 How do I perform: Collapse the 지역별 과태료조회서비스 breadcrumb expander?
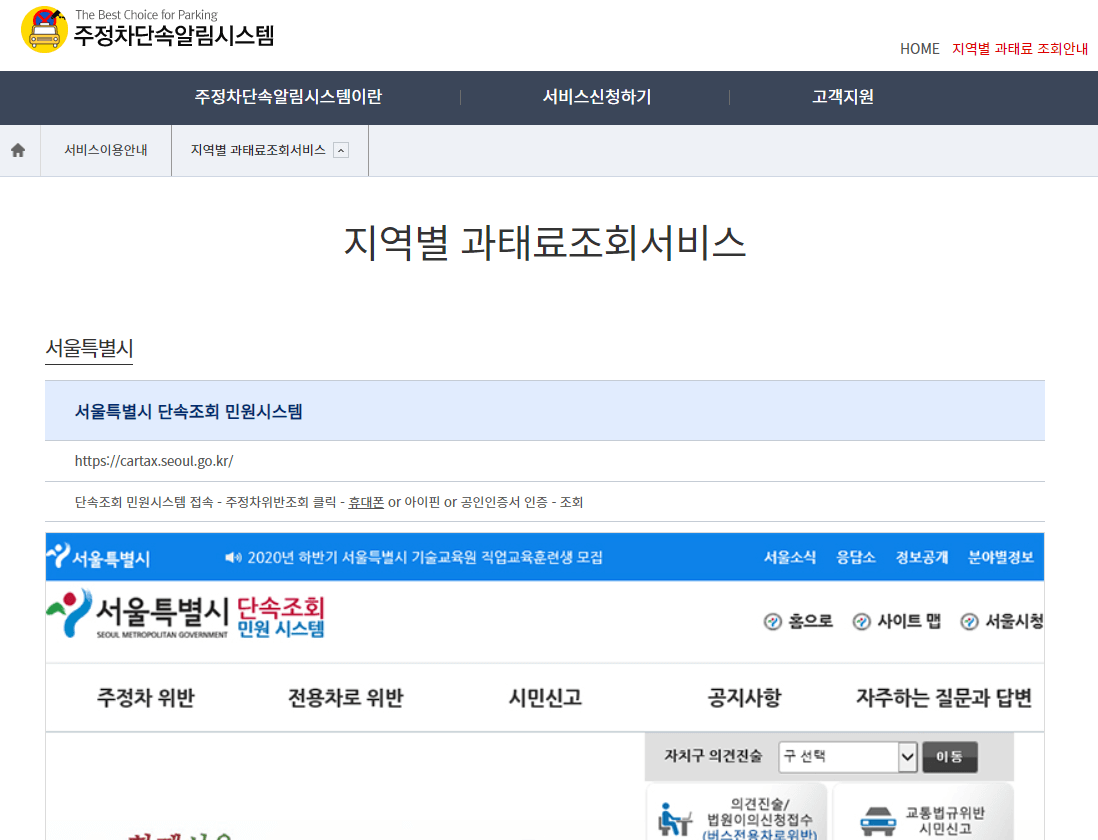point(343,149)
